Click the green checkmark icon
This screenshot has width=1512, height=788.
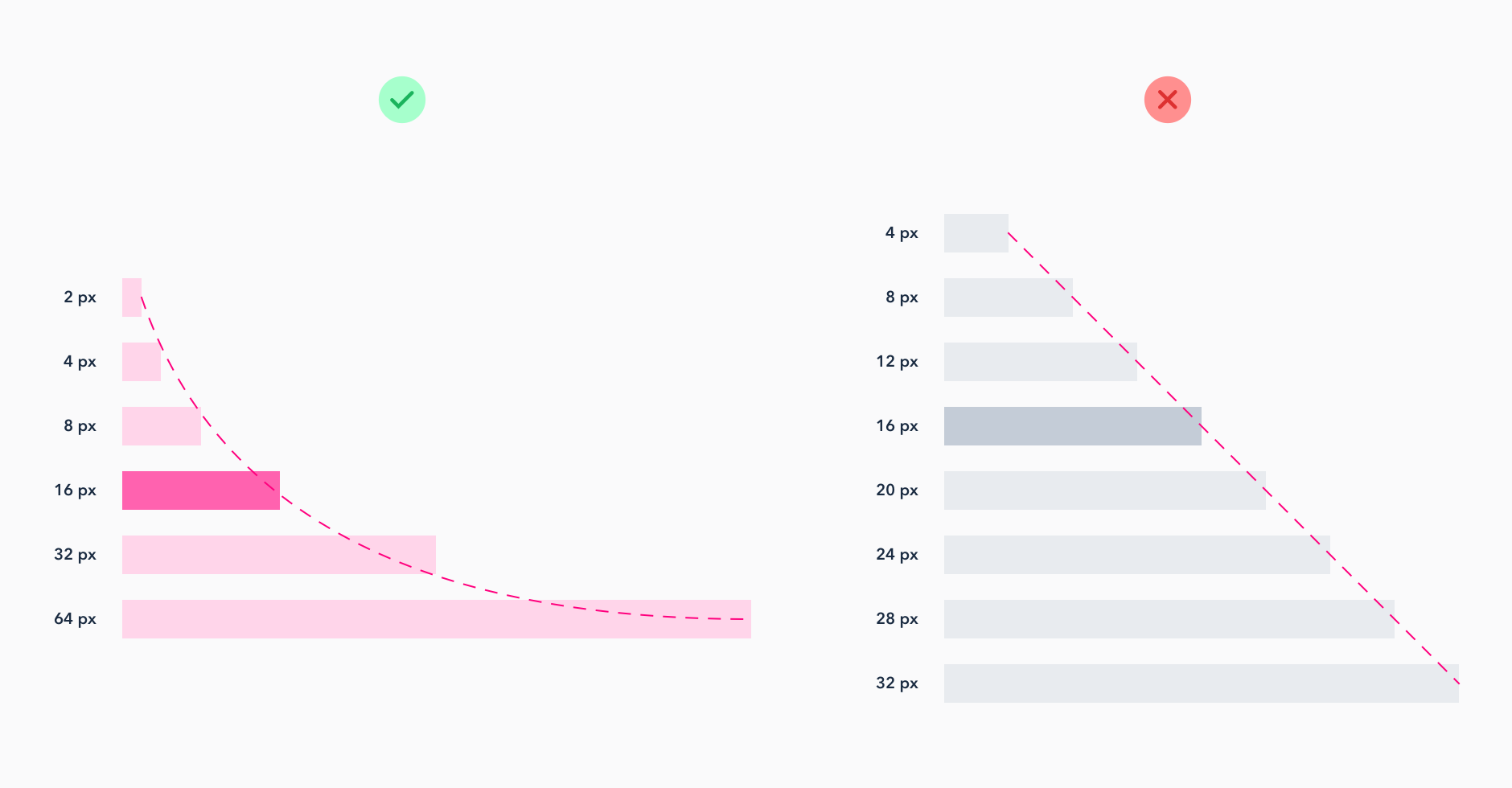pos(402,100)
